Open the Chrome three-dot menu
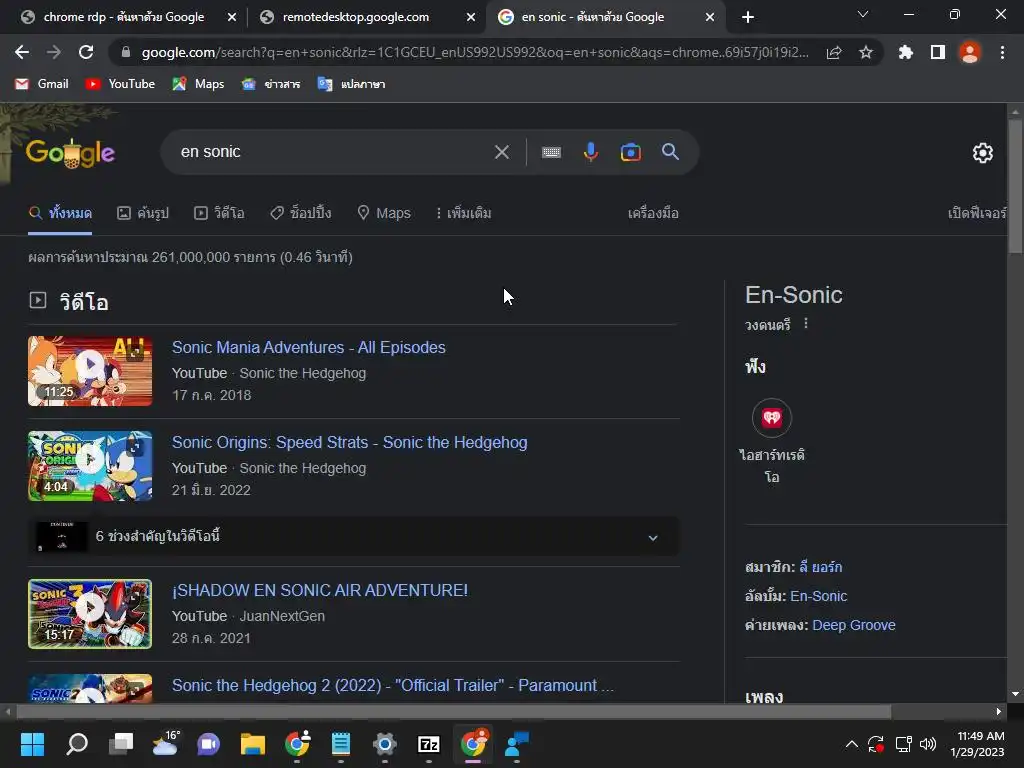 point(1002,52)
